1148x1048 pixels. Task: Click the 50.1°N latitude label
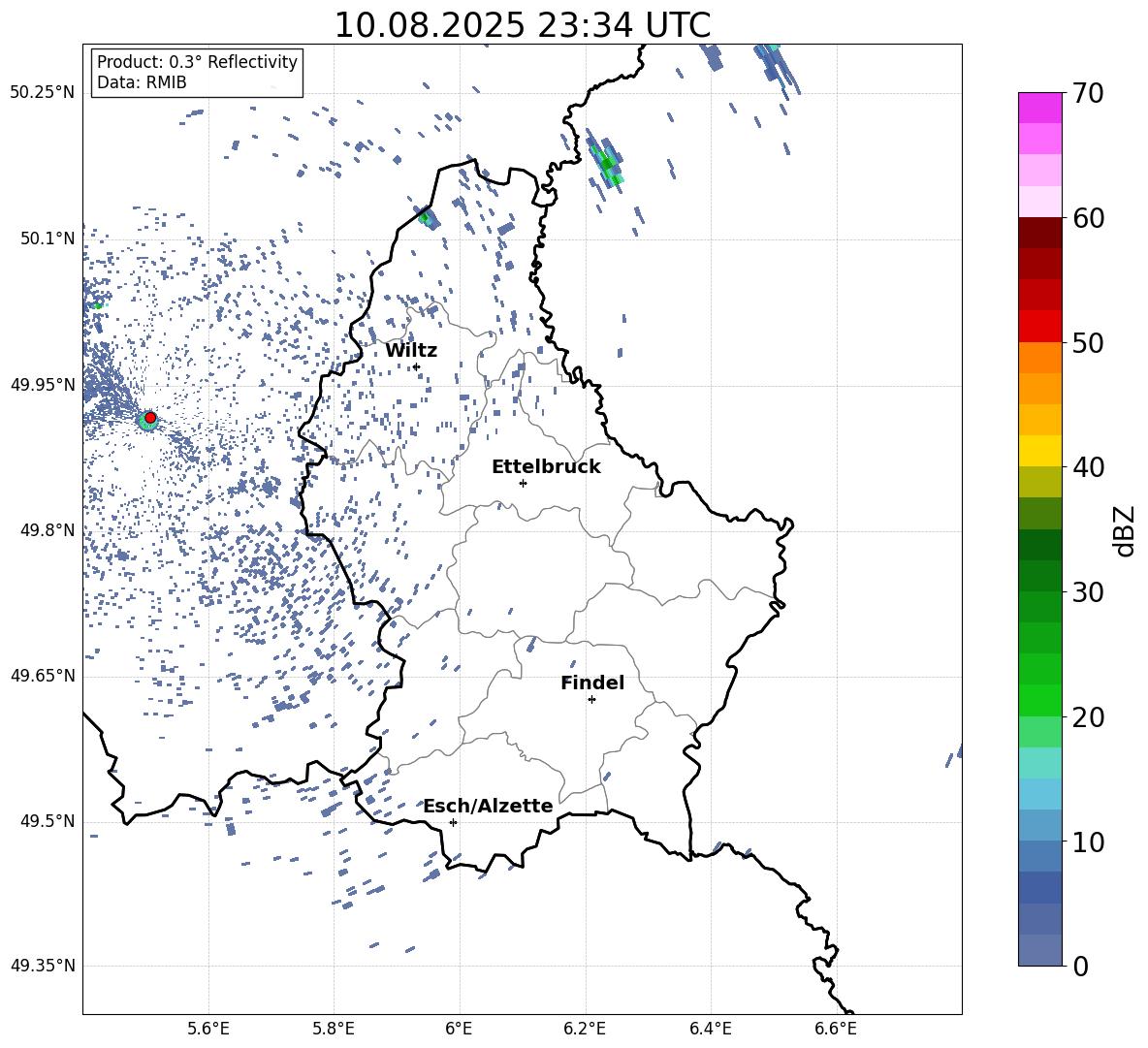point(47,238)
